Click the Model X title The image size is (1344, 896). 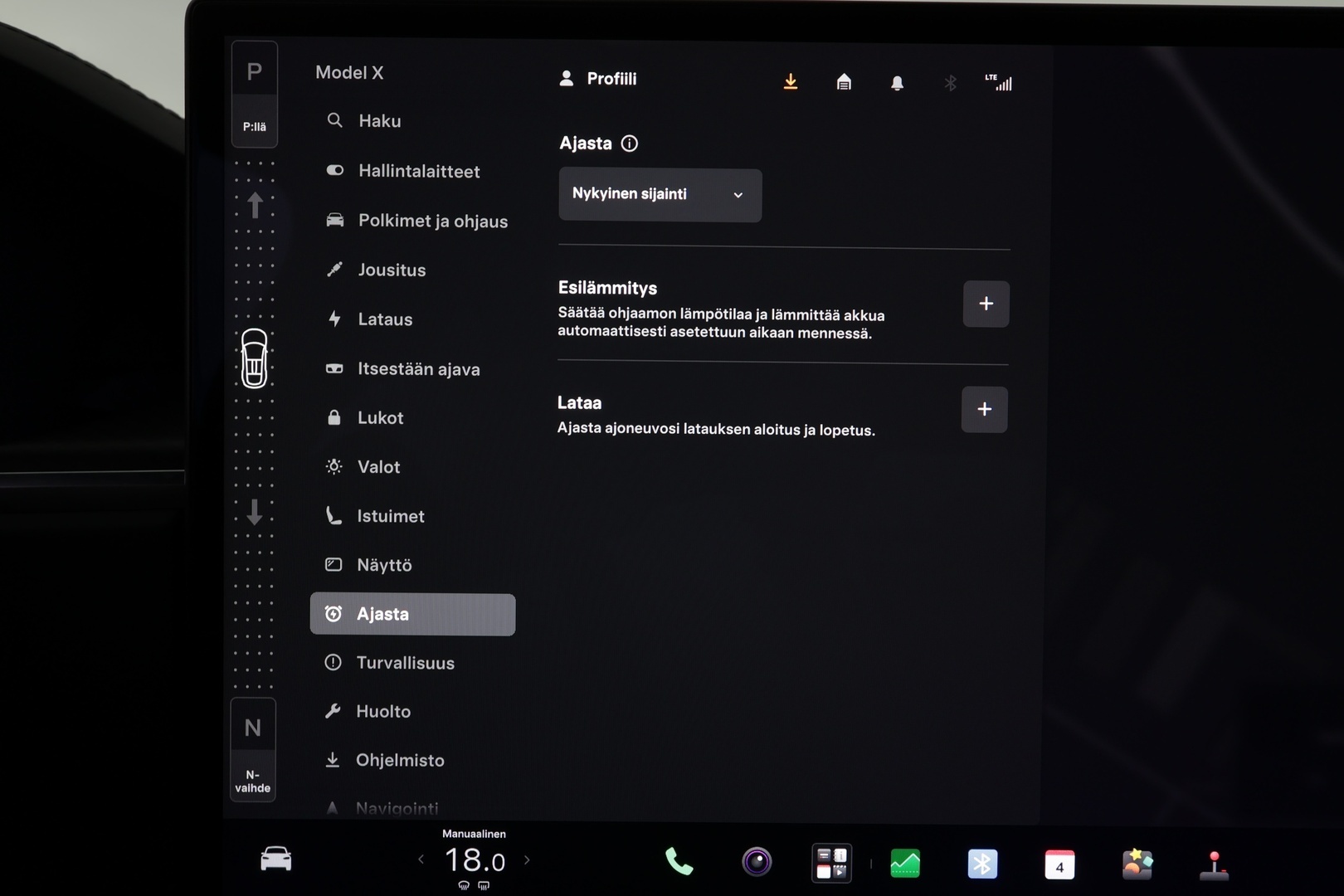pyautogui.click(x=349, y=72)
